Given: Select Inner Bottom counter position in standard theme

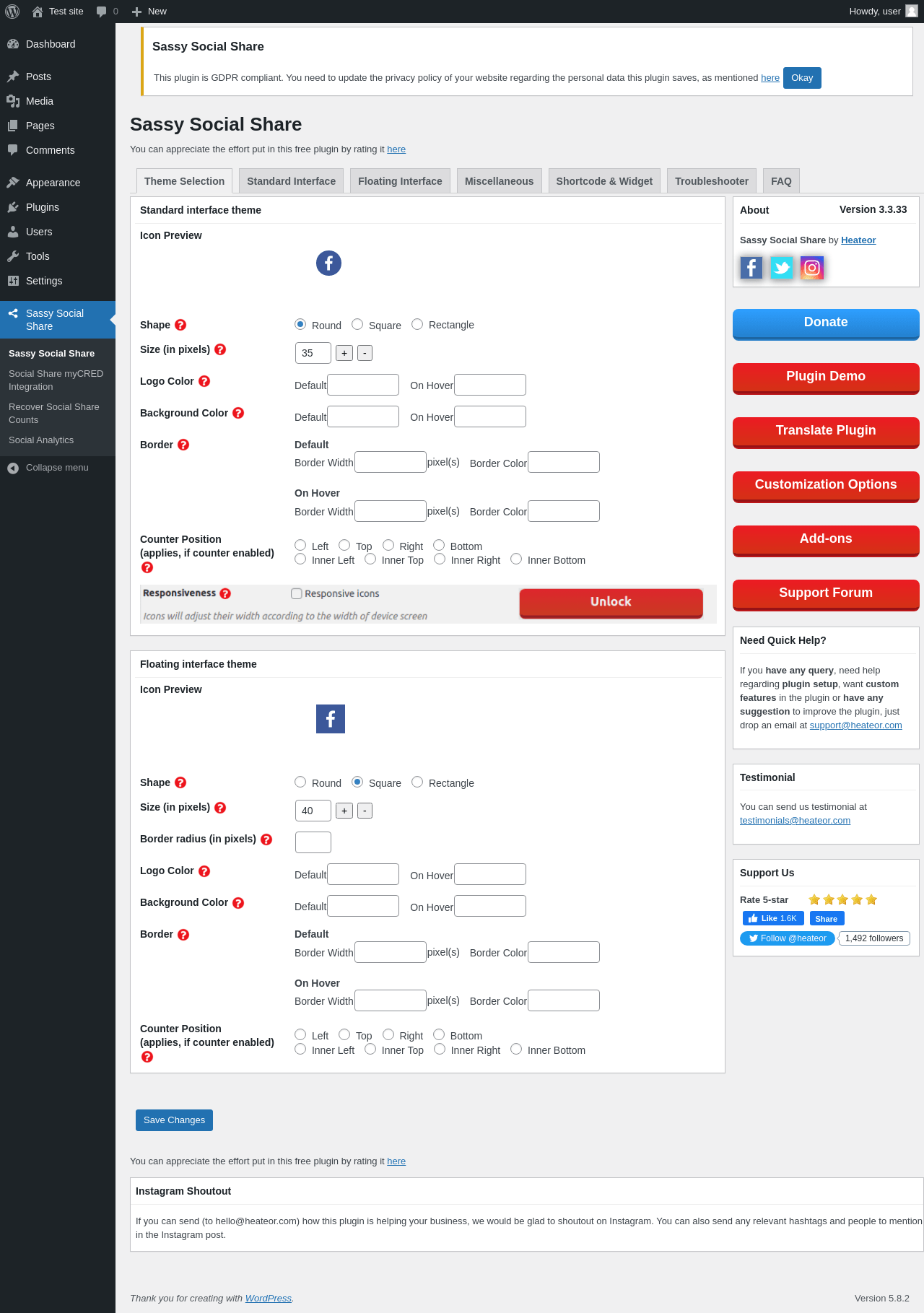Looking at the screenshot, I should click(516, 559).
